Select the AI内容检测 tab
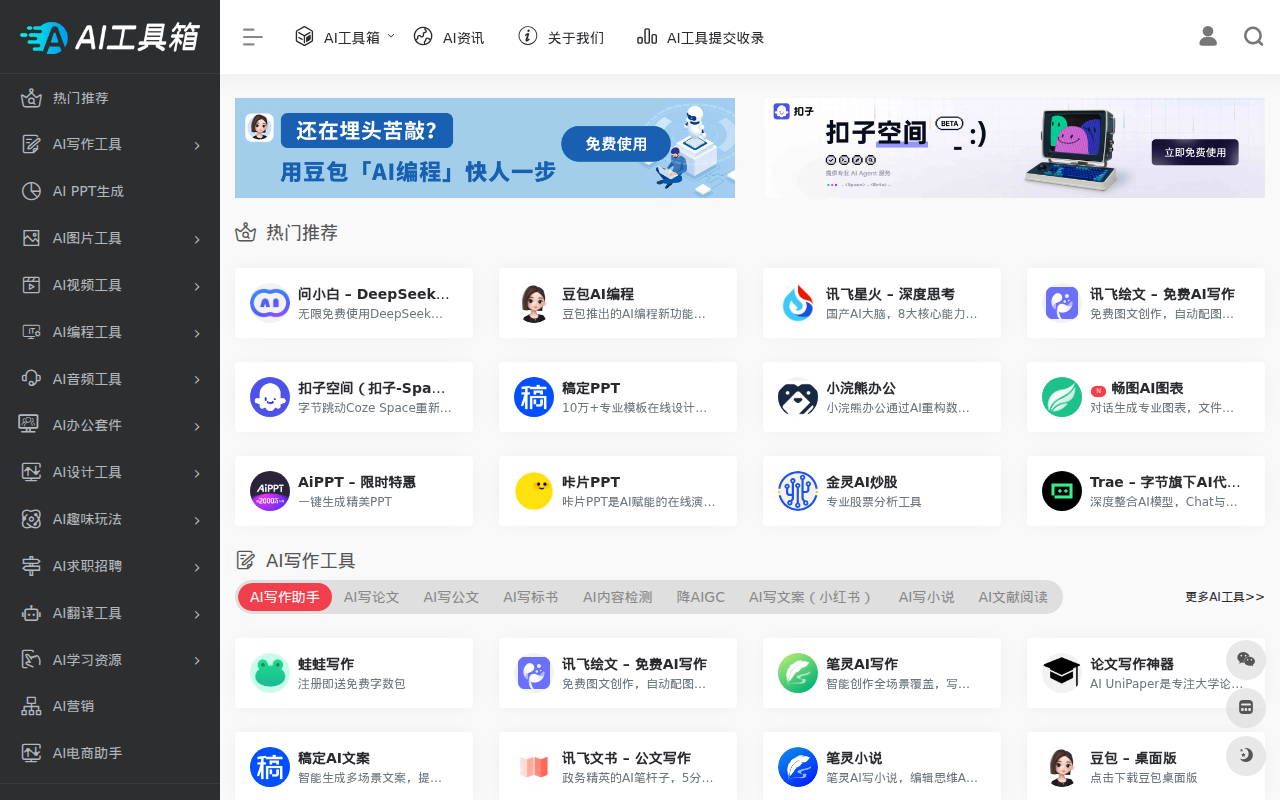The height and width of the screenshot is (800, 1280). click(618, 597)
